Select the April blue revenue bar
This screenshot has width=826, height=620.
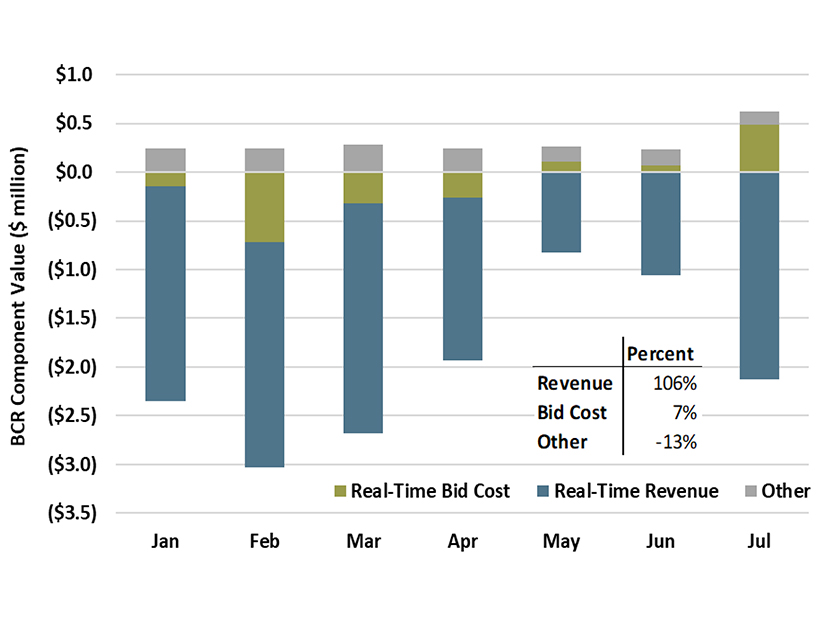pyautogui.click(x=461, y=278)
